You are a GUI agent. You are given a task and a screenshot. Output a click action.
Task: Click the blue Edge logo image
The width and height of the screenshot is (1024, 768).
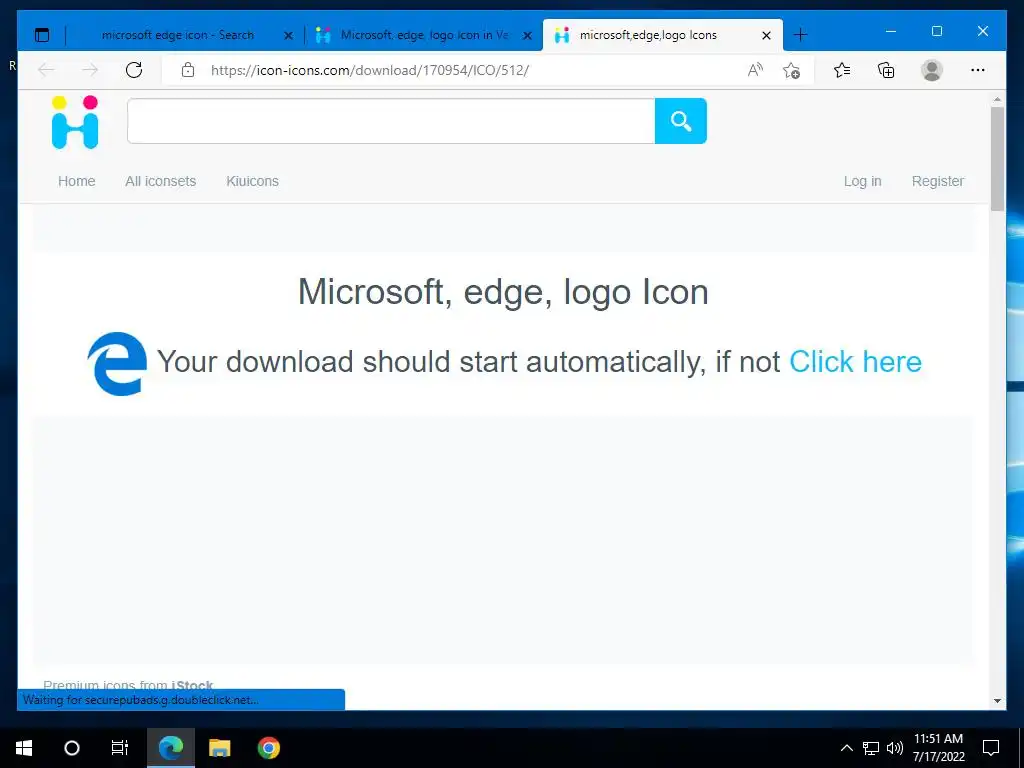pyautogui.click(x=117, y=364)
